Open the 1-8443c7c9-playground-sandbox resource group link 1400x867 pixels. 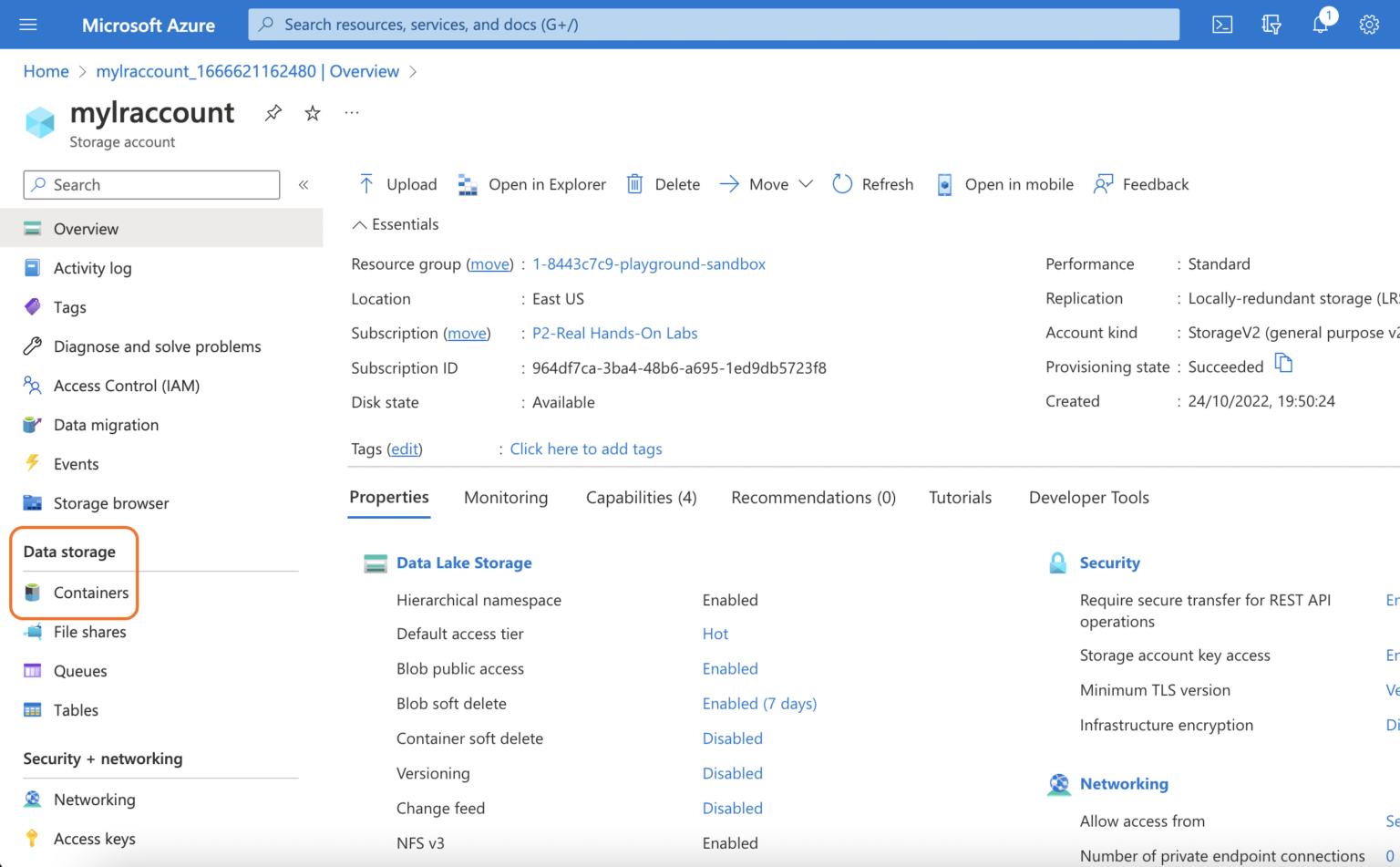[x=648, y=263]
